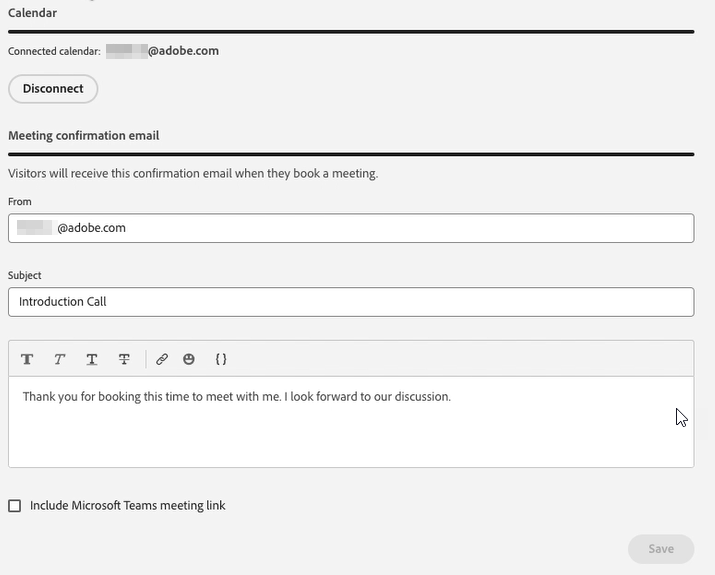Image resolution: width=715 pixels, height=575 pixels.
Task: Open the emoji picker icon
Action: point(189,359)
